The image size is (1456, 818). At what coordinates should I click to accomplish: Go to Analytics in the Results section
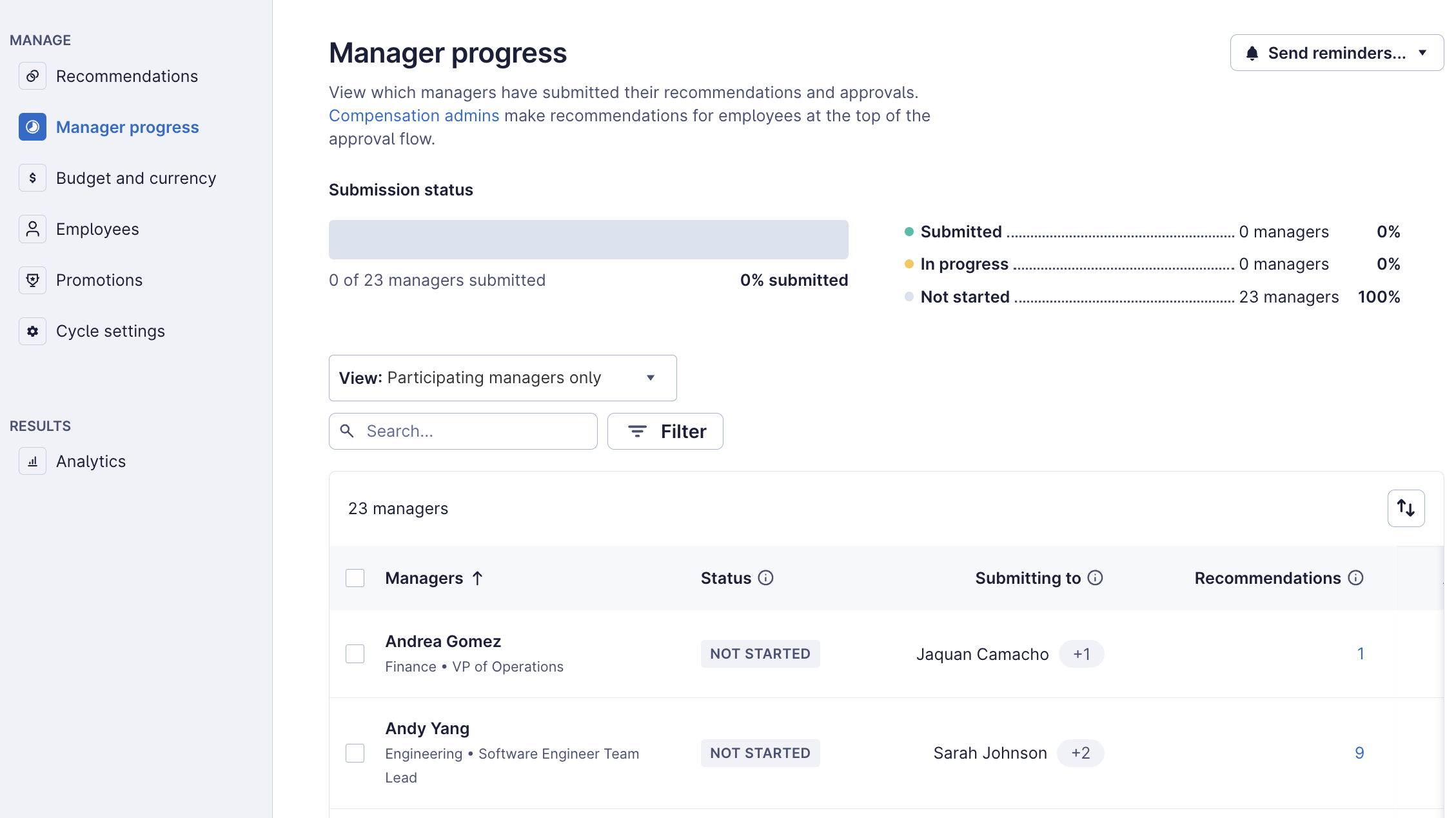(91, 461)
